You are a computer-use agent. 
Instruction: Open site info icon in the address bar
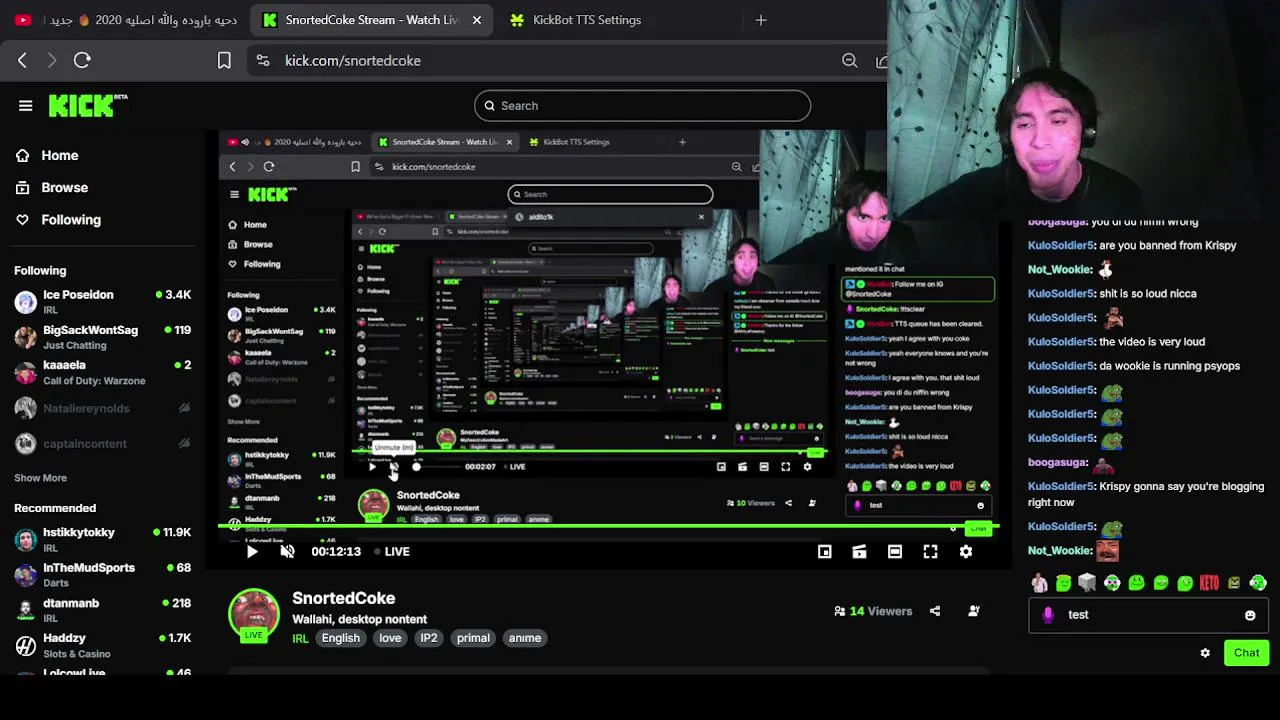[x=262, y=61]
